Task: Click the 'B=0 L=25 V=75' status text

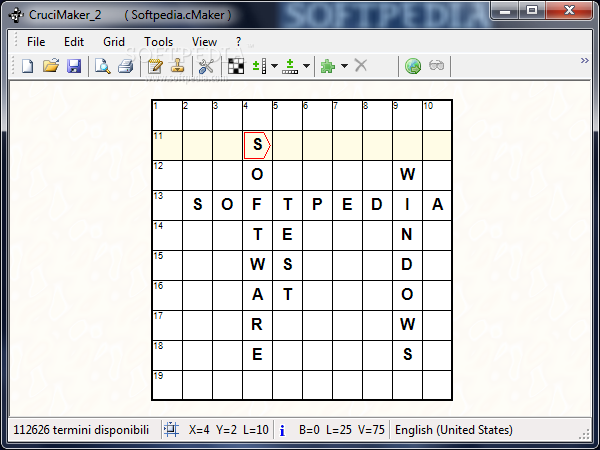Action: [x=342, y=430]
